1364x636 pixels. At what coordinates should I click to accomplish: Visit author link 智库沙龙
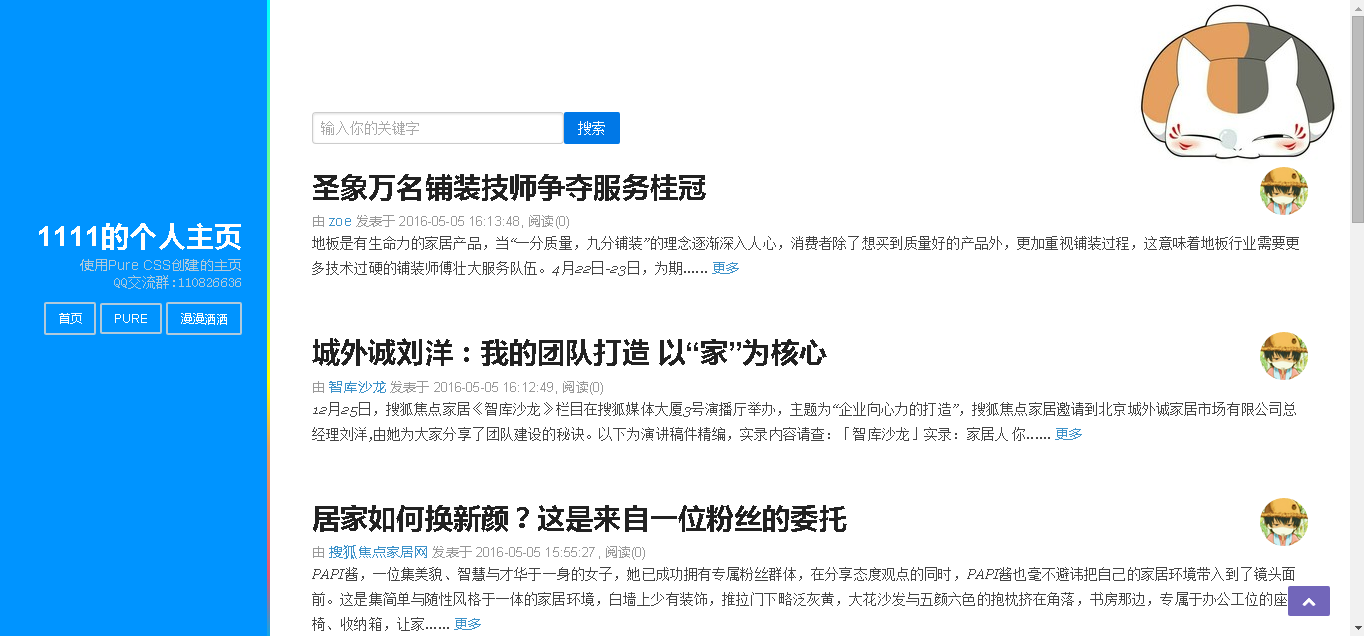(357, 387)
